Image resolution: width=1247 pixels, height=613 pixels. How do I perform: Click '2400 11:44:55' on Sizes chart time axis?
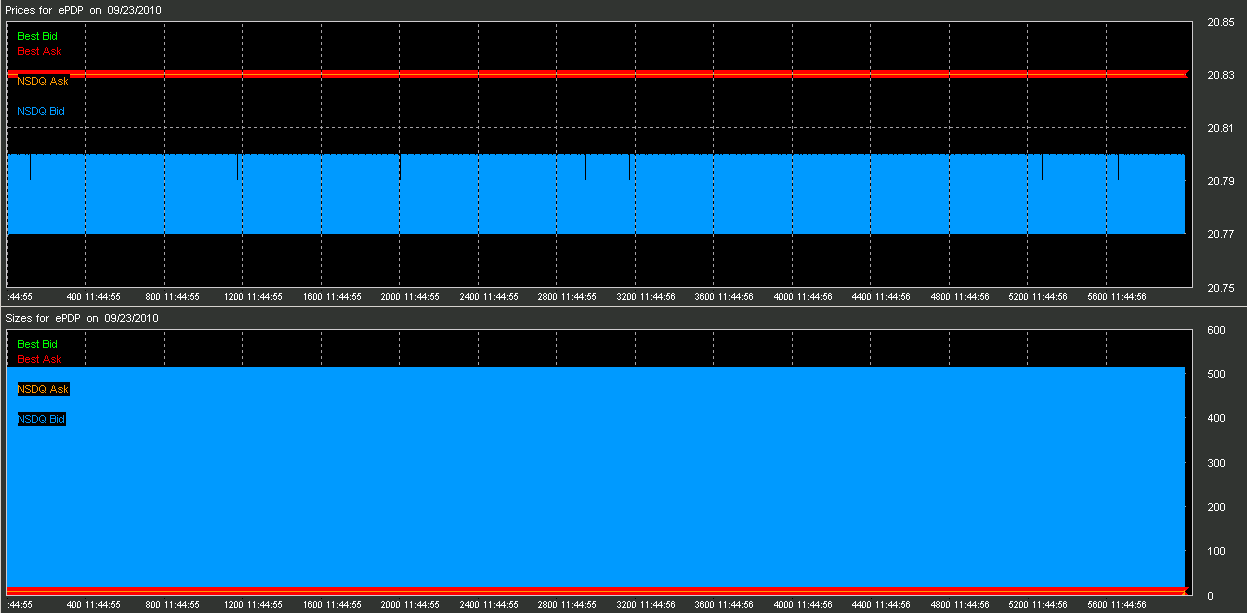(489, 605)
